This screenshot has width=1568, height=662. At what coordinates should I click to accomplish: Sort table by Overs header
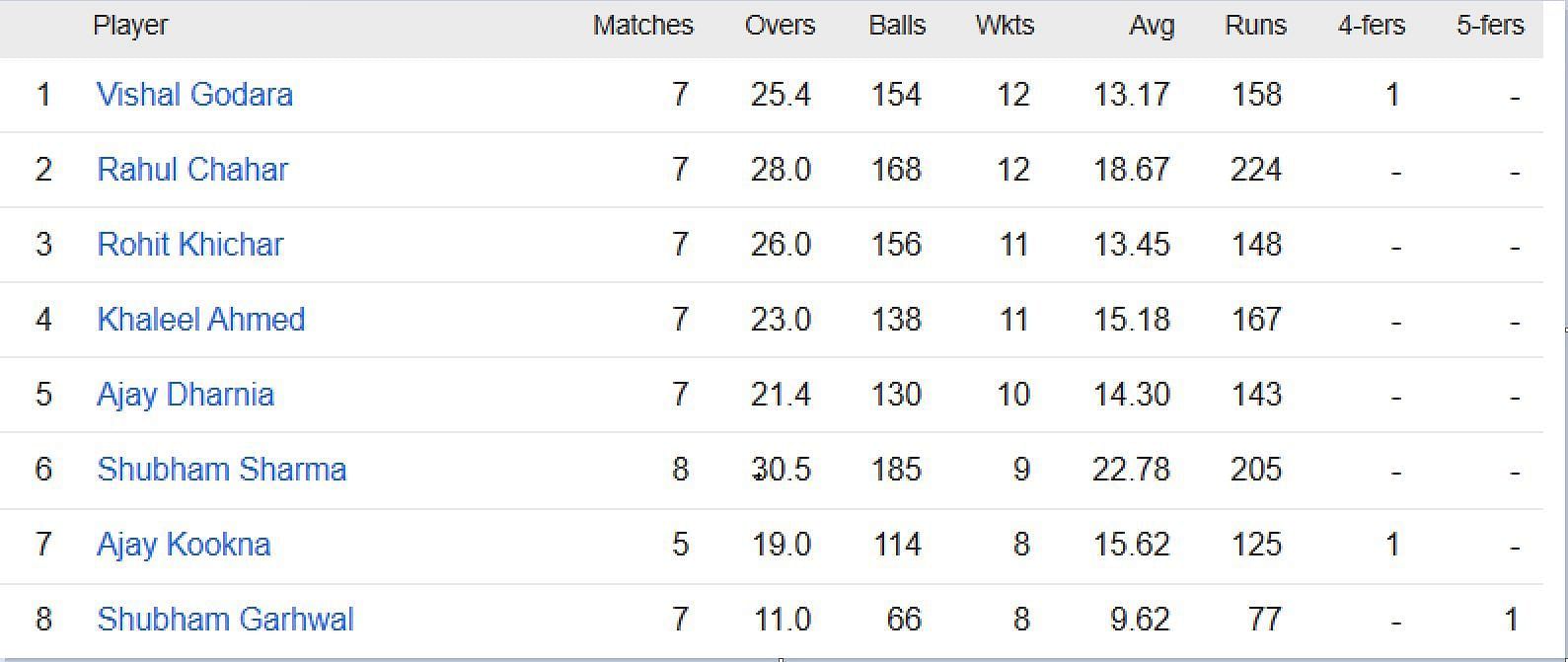[x=780, y=26]
